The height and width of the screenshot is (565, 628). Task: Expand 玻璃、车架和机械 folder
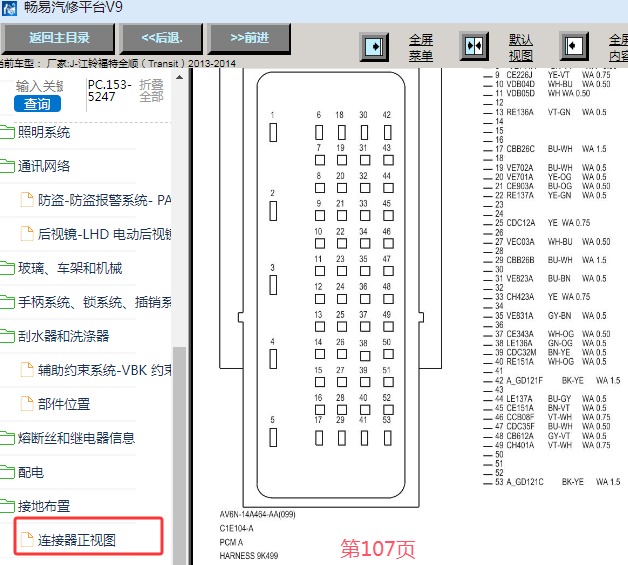click(x=70, y=268)
